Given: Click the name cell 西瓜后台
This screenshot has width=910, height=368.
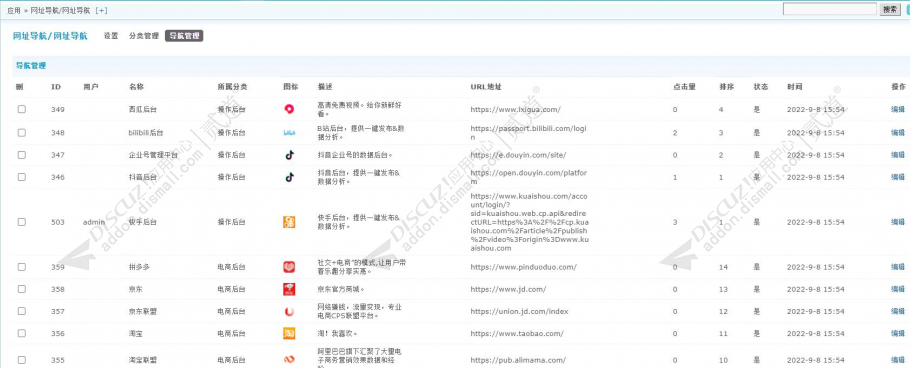Looking at the screenshot, I should pyautogui.click(x=143, y=109).
